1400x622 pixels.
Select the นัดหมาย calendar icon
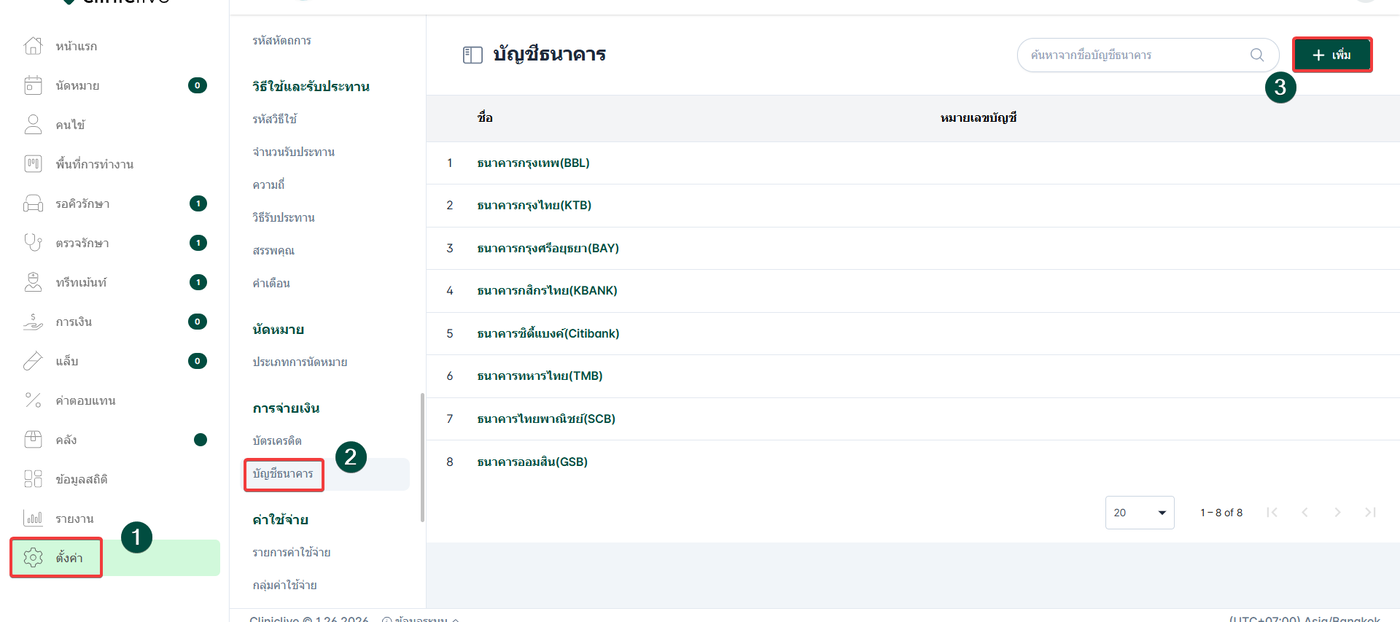click(33, 85)
